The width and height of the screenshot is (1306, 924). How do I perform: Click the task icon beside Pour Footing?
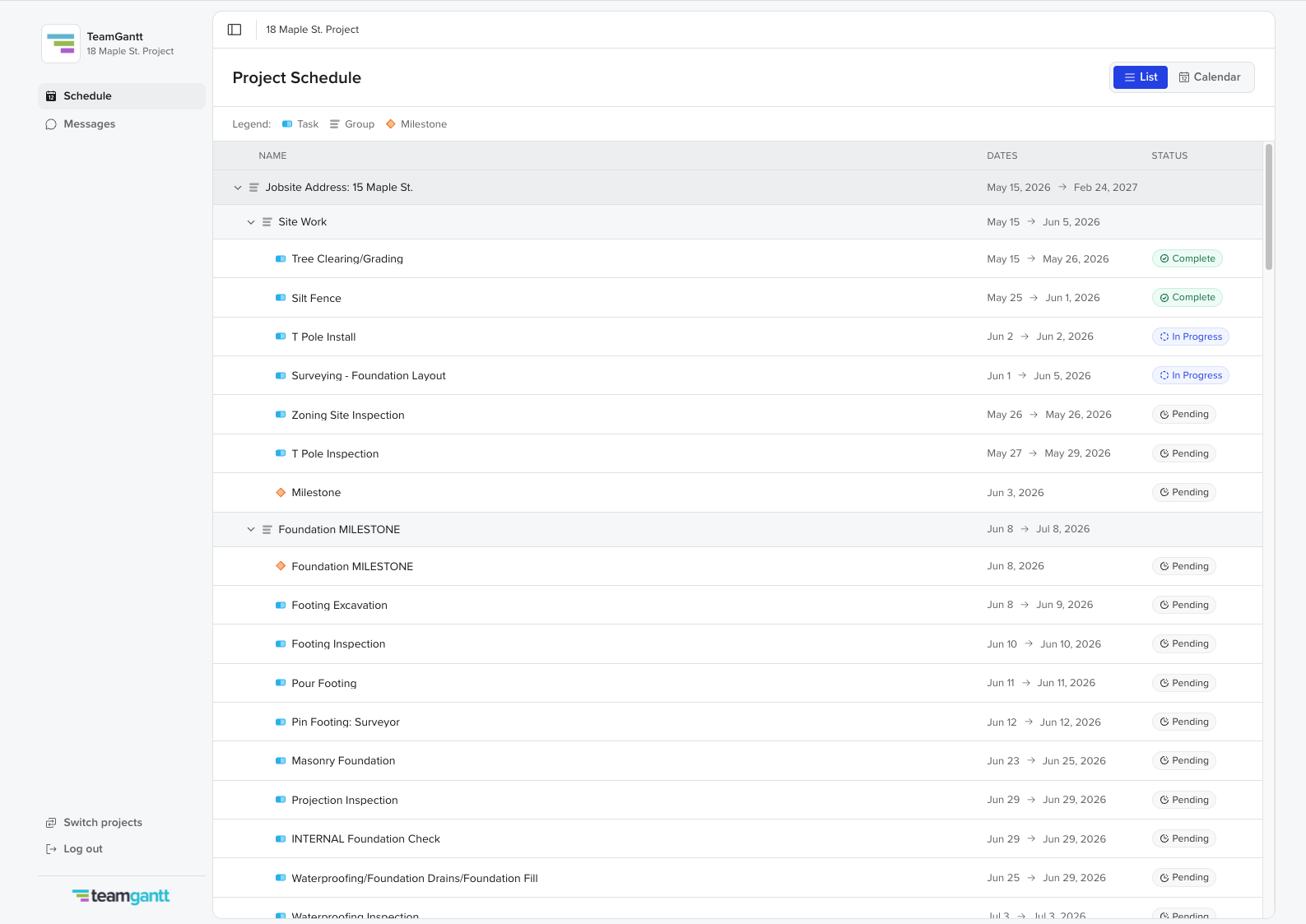click(x=281, y=683)
